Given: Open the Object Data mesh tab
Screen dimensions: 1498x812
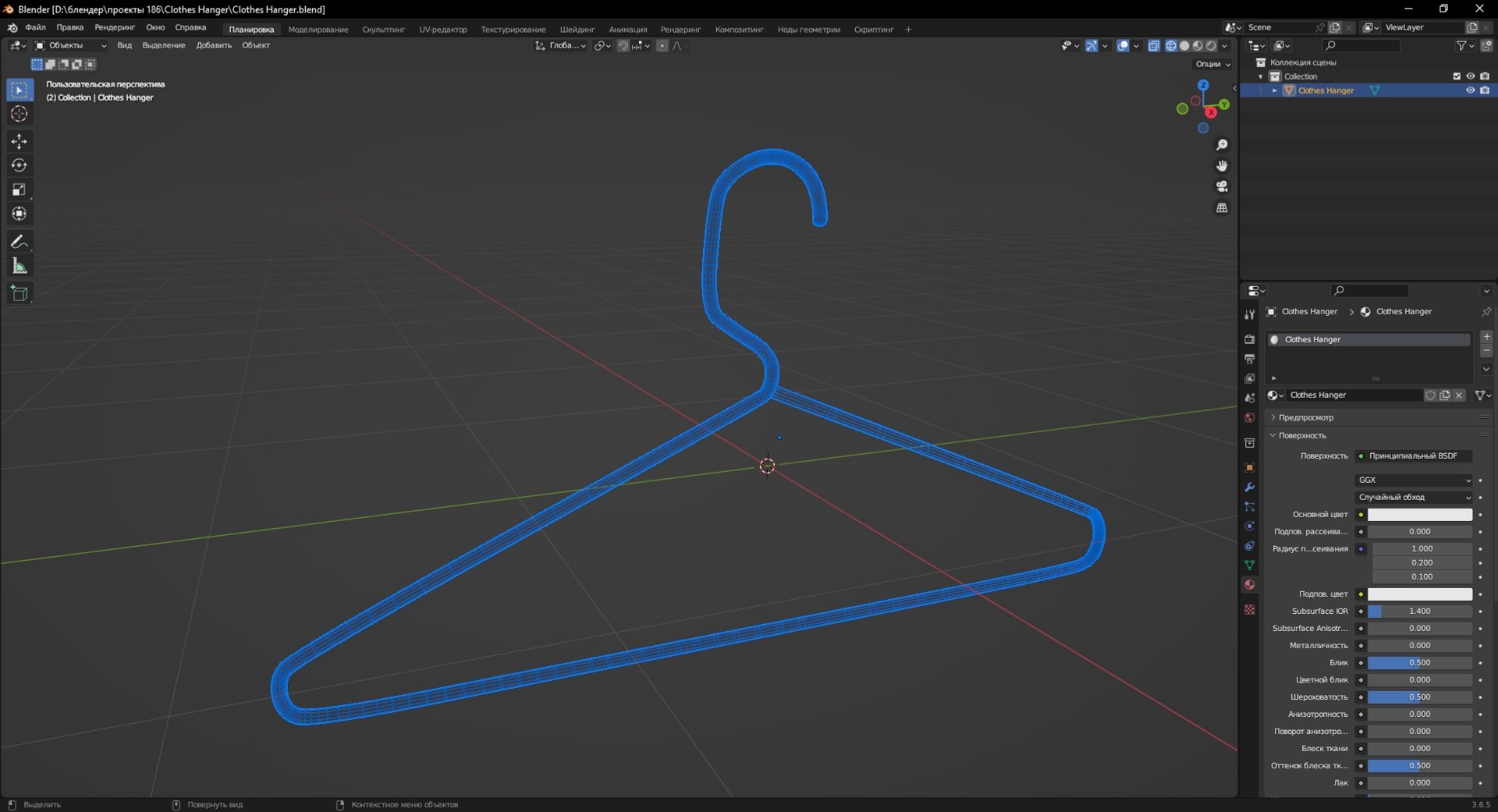Looking at the screenshot, I should 1249,565.
